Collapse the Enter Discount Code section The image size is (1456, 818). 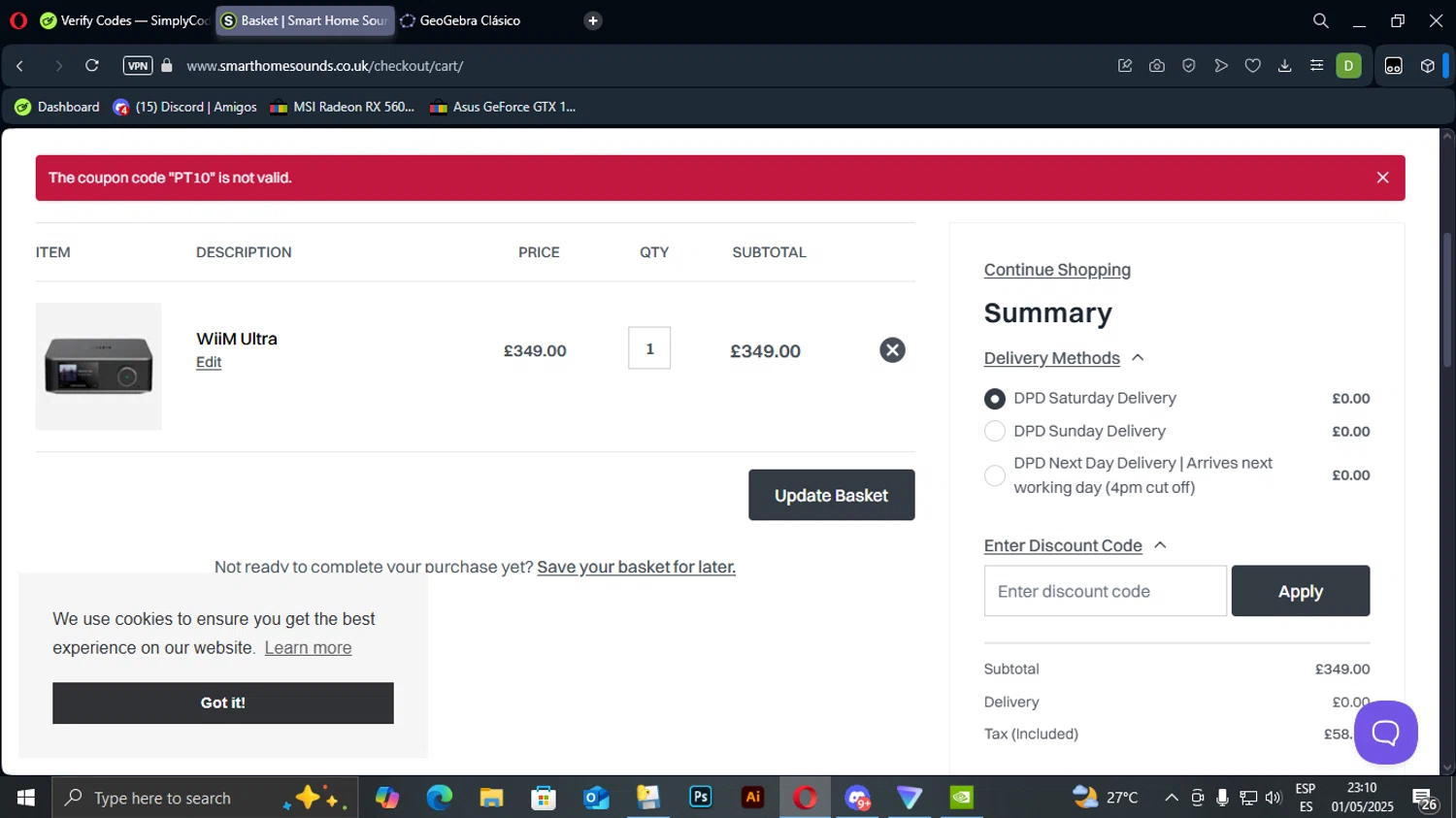(1075, 545)
